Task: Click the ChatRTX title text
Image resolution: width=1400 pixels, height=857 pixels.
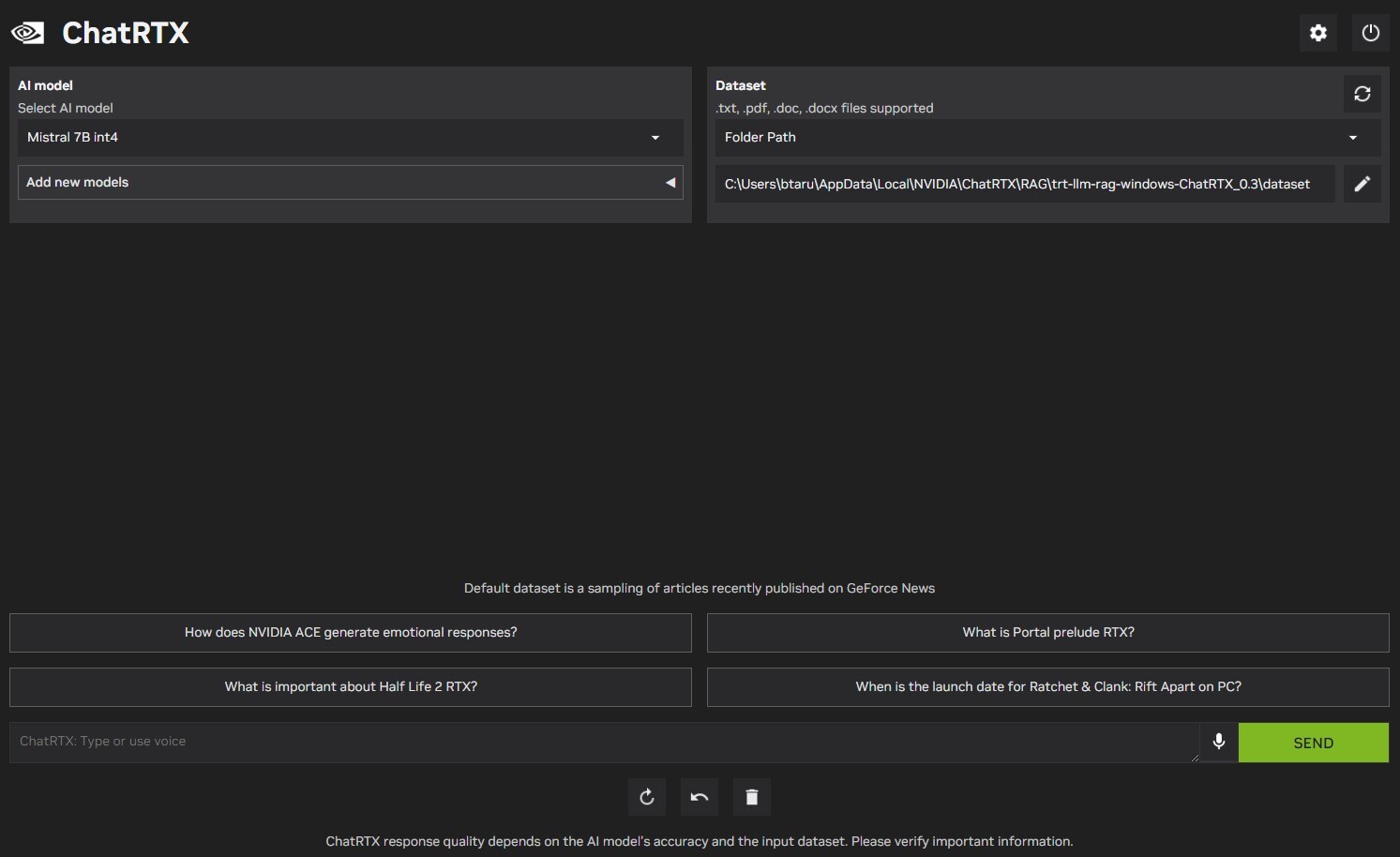Action: [x=126, y=33]
